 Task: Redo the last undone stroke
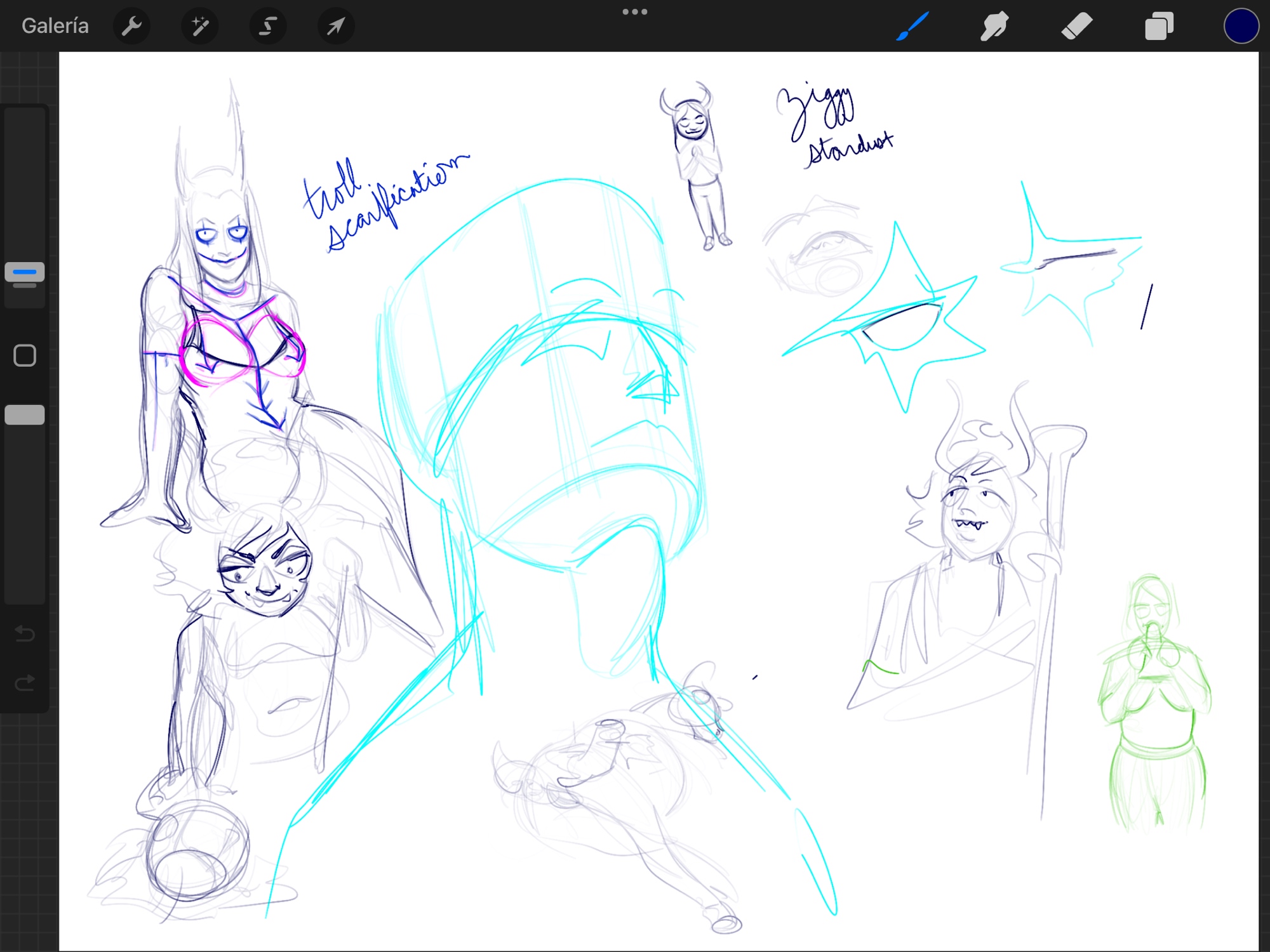point(25,683)
